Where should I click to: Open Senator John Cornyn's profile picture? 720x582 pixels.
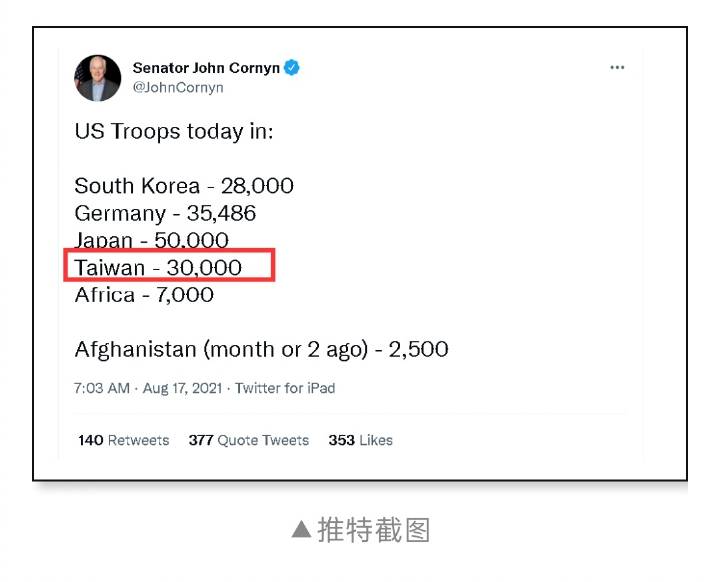pyautogui.click(x=97, y=78)
